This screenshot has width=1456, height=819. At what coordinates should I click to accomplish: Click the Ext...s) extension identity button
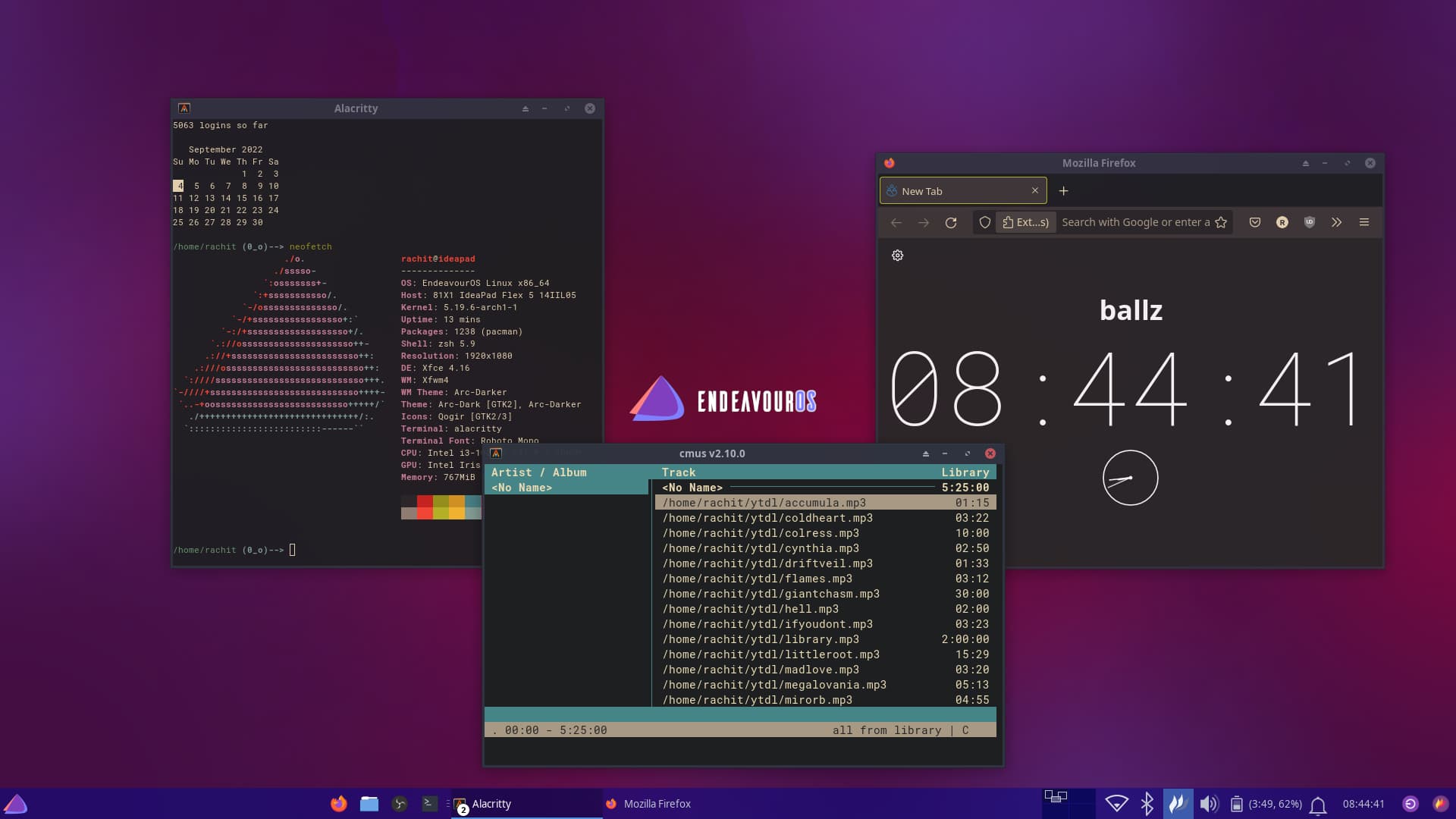(x=1025, y=222)
